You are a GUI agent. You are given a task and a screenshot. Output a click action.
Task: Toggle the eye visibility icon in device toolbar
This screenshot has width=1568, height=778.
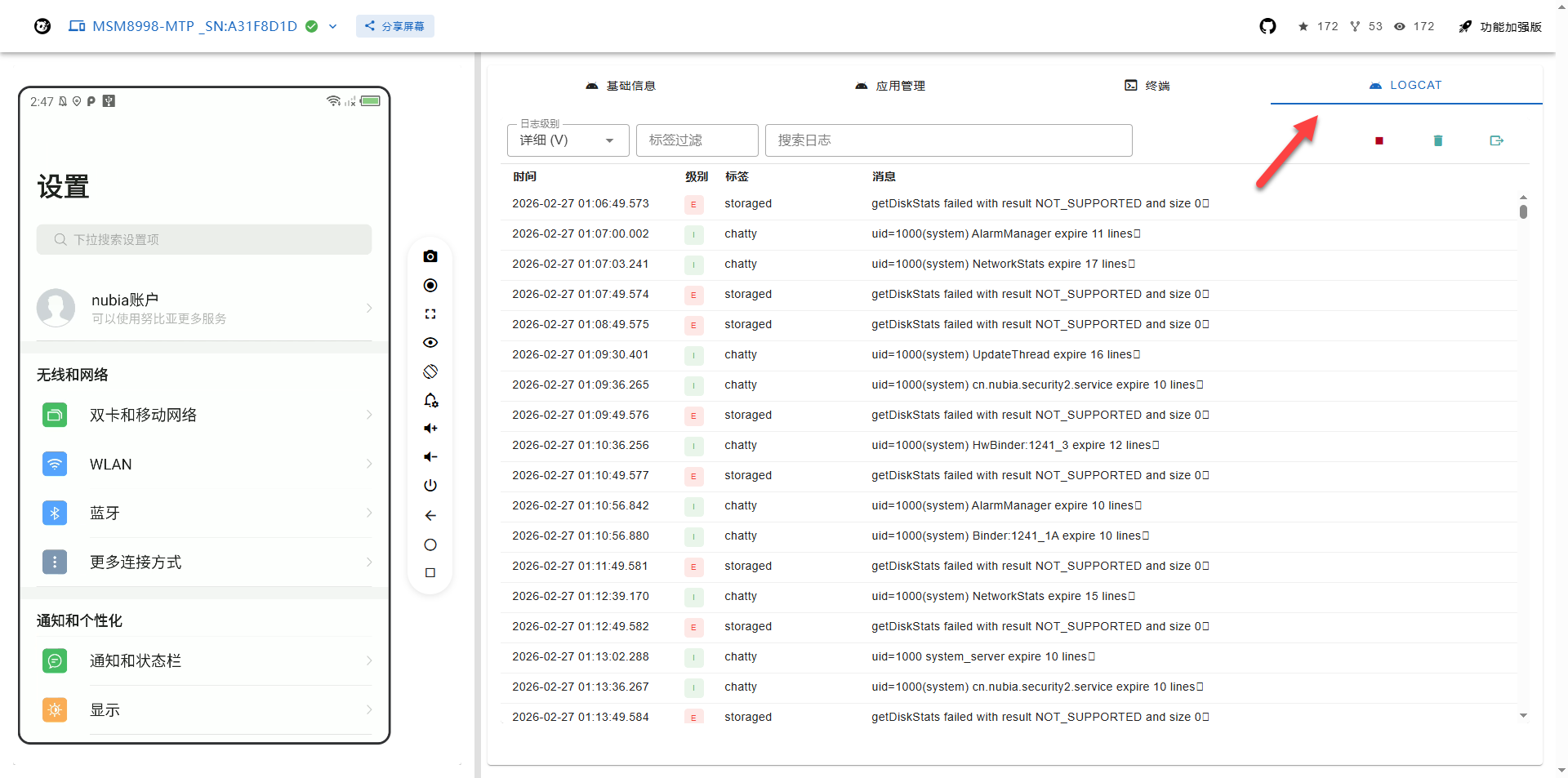click(x=430, y=343)
